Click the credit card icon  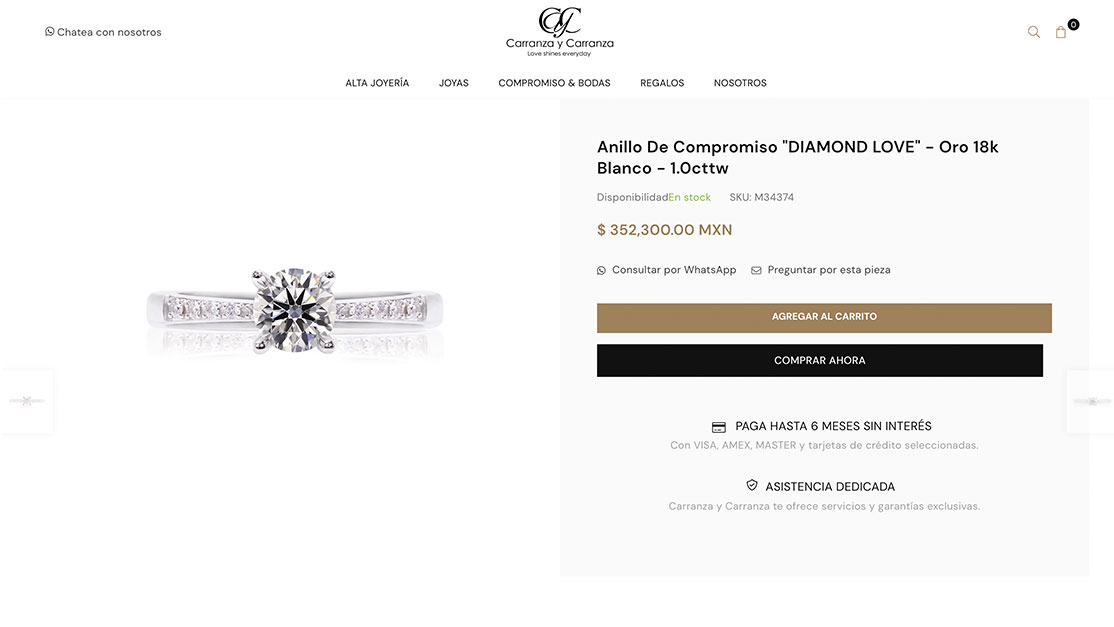coord(719,427)
